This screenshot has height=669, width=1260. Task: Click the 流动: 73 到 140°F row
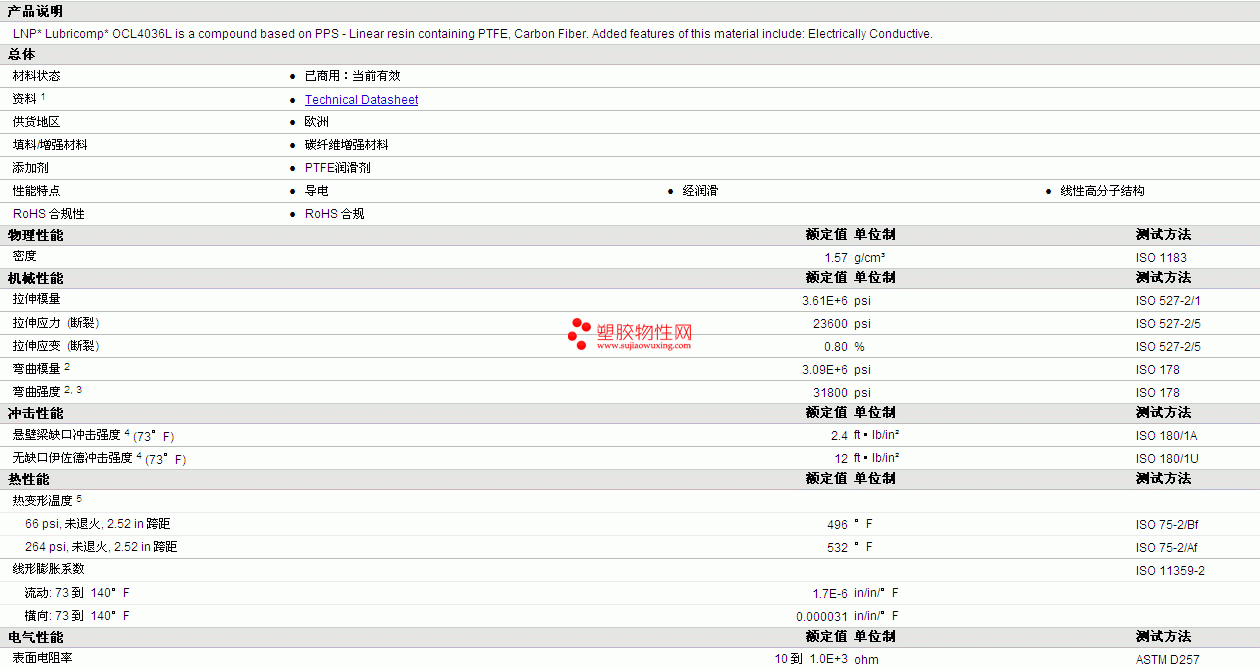pyautogui.click(x=78, y=593)
